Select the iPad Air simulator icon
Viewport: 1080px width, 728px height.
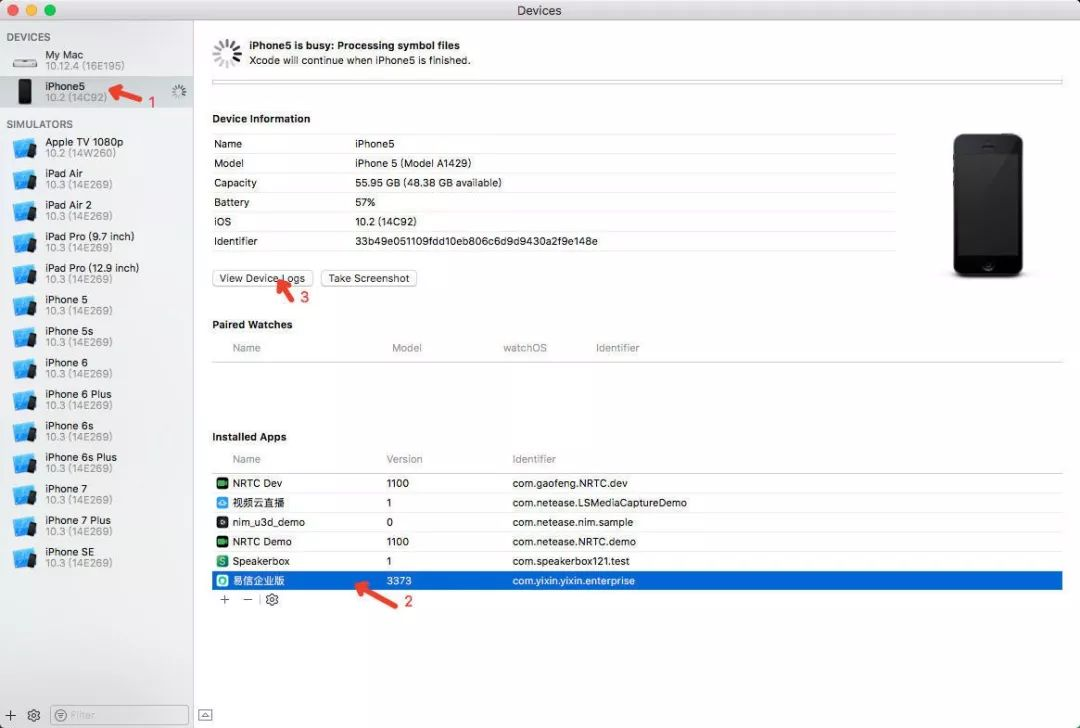click(x=24, y=179)
